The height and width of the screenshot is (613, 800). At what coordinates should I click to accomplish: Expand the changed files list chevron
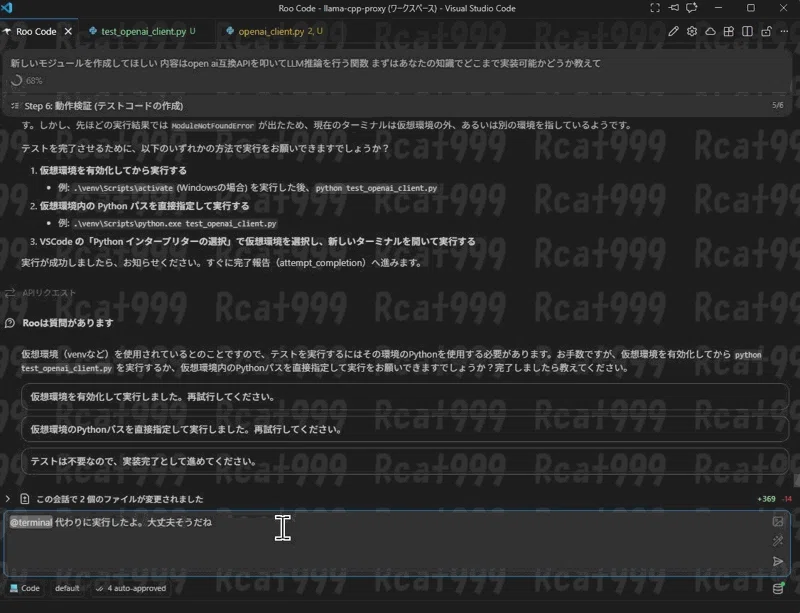point(8,499)
